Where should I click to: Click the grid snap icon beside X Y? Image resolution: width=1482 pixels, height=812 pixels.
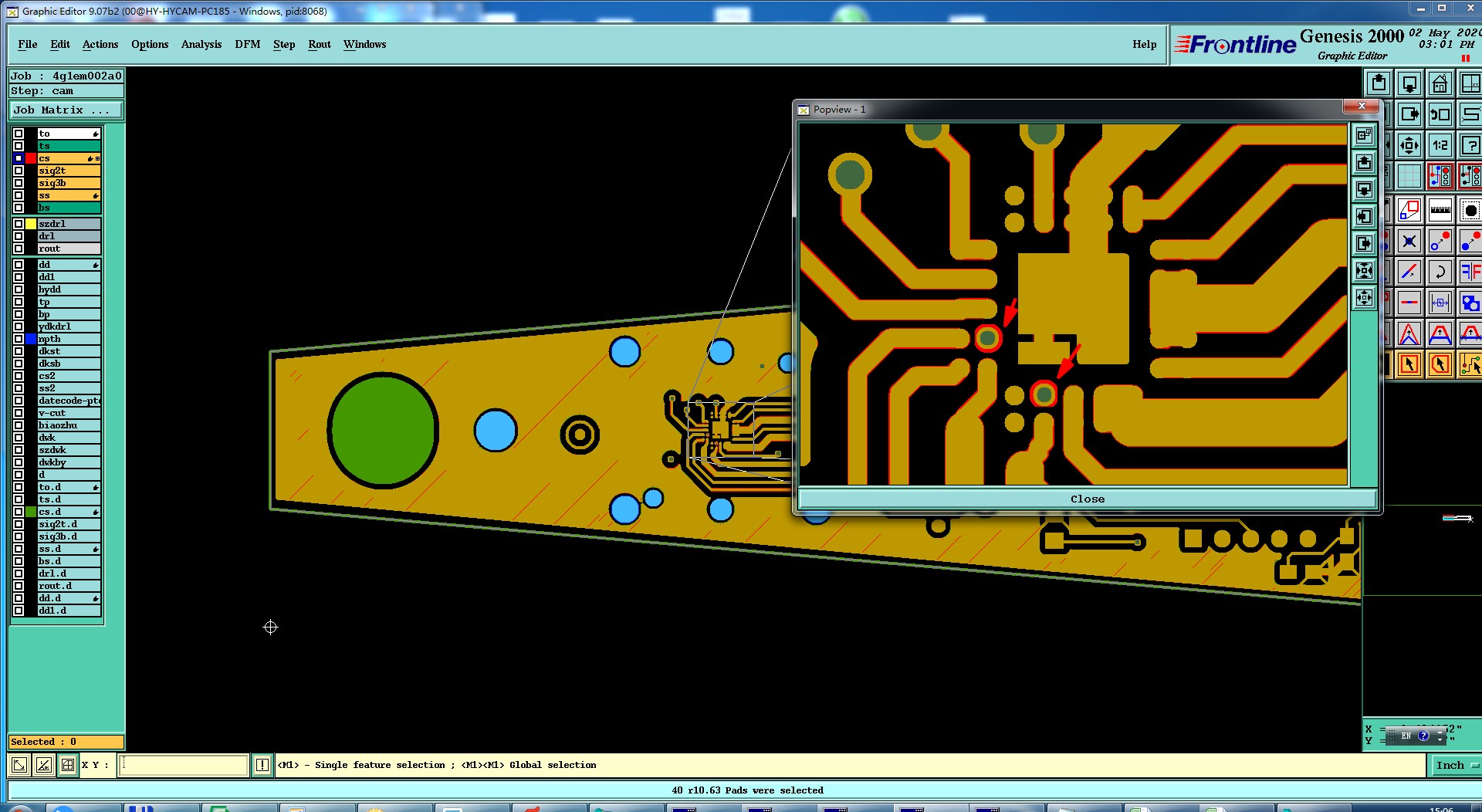pyautogui.click(x=68, y=765)
